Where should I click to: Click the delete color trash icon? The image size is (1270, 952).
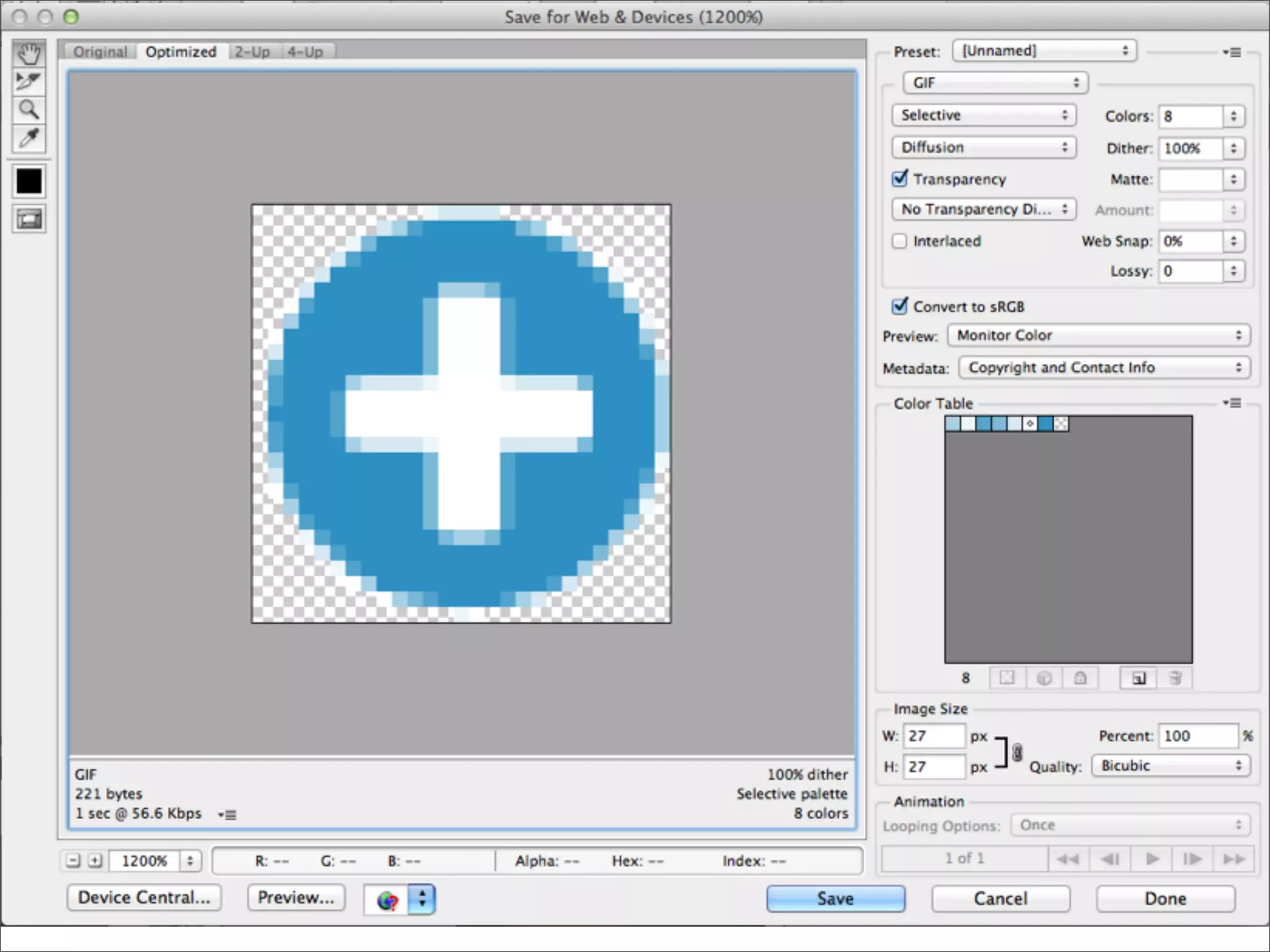[x=1175, y=678]
